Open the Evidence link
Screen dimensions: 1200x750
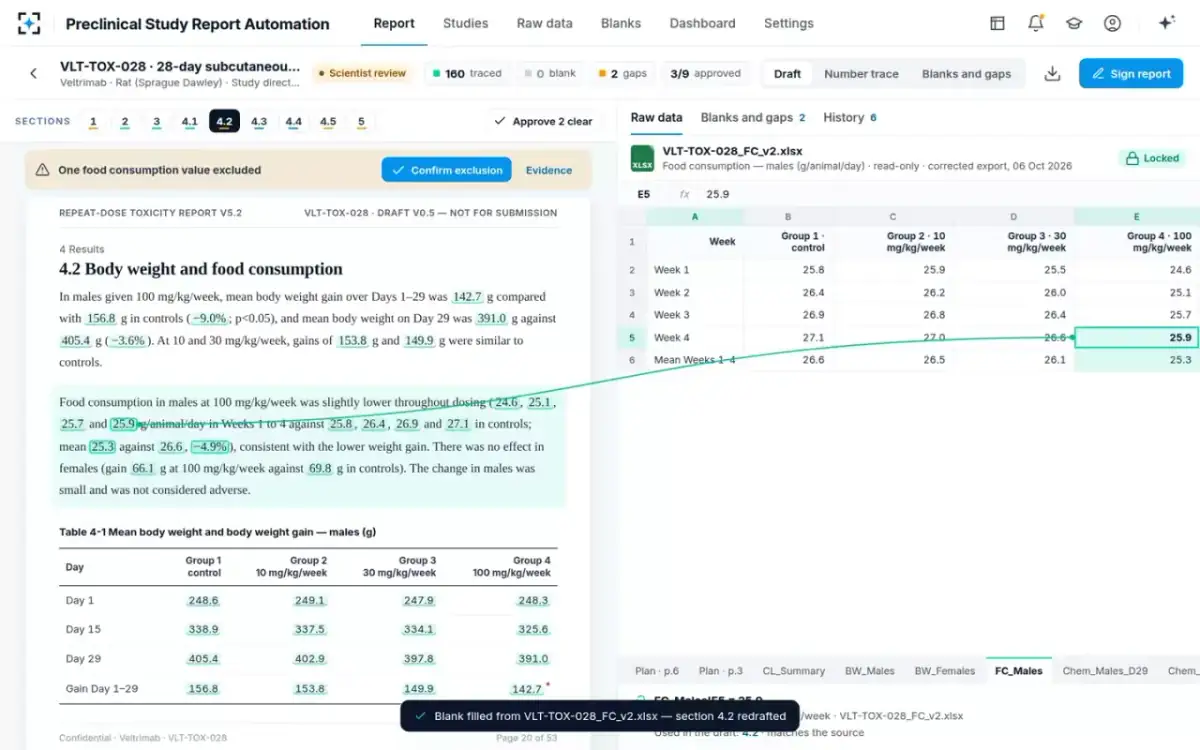(x=549, y=170)
